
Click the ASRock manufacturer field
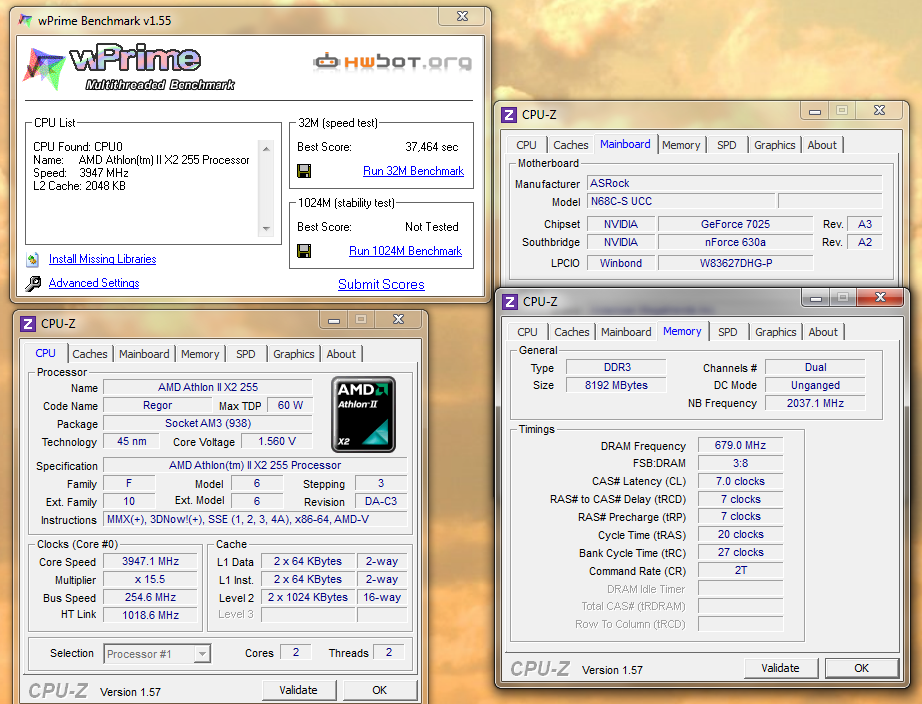tap(734, 183)
